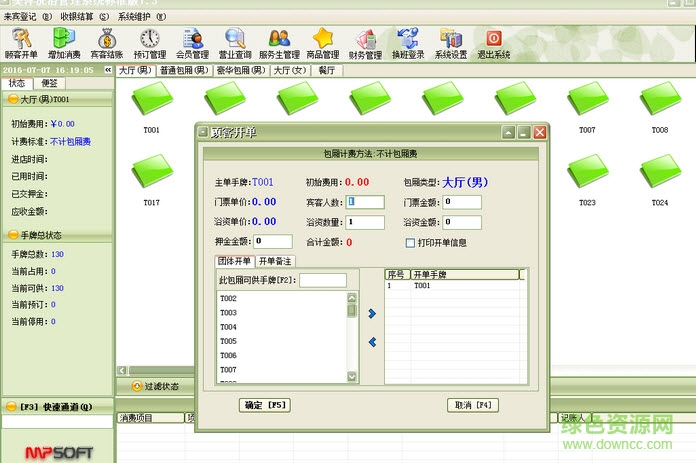696x463 pixels.
Task: Select locker card T001 icon
Action: click(152, 99)
